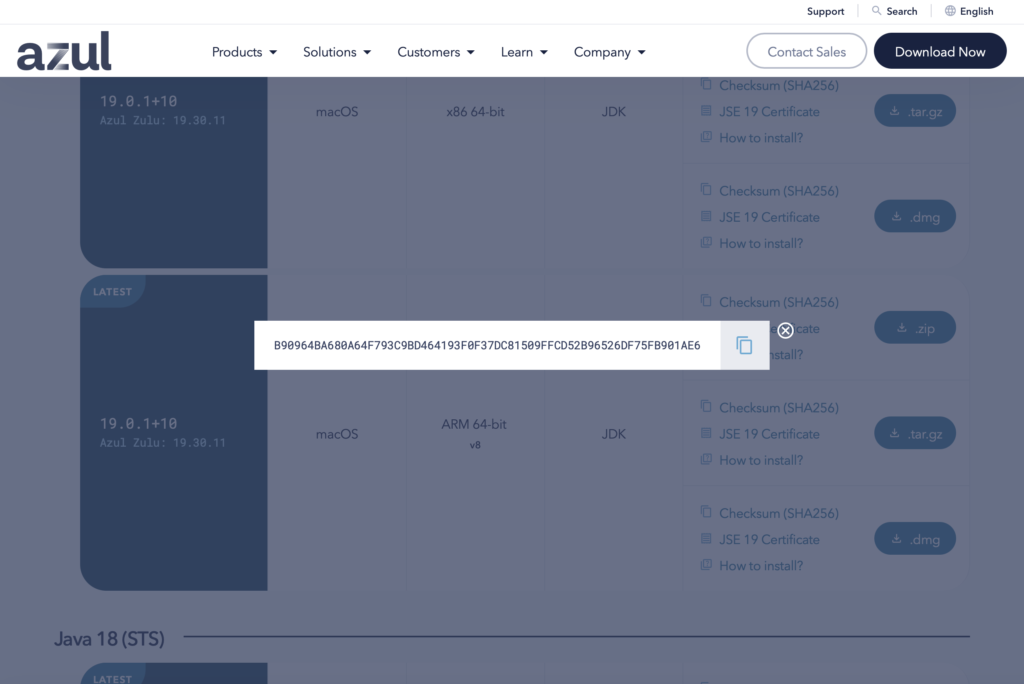The height and width of the screenshot is (684, 1024).
Task: Download the ARM 64-bit .tar.gz package
Action: (x=915, y=433)
